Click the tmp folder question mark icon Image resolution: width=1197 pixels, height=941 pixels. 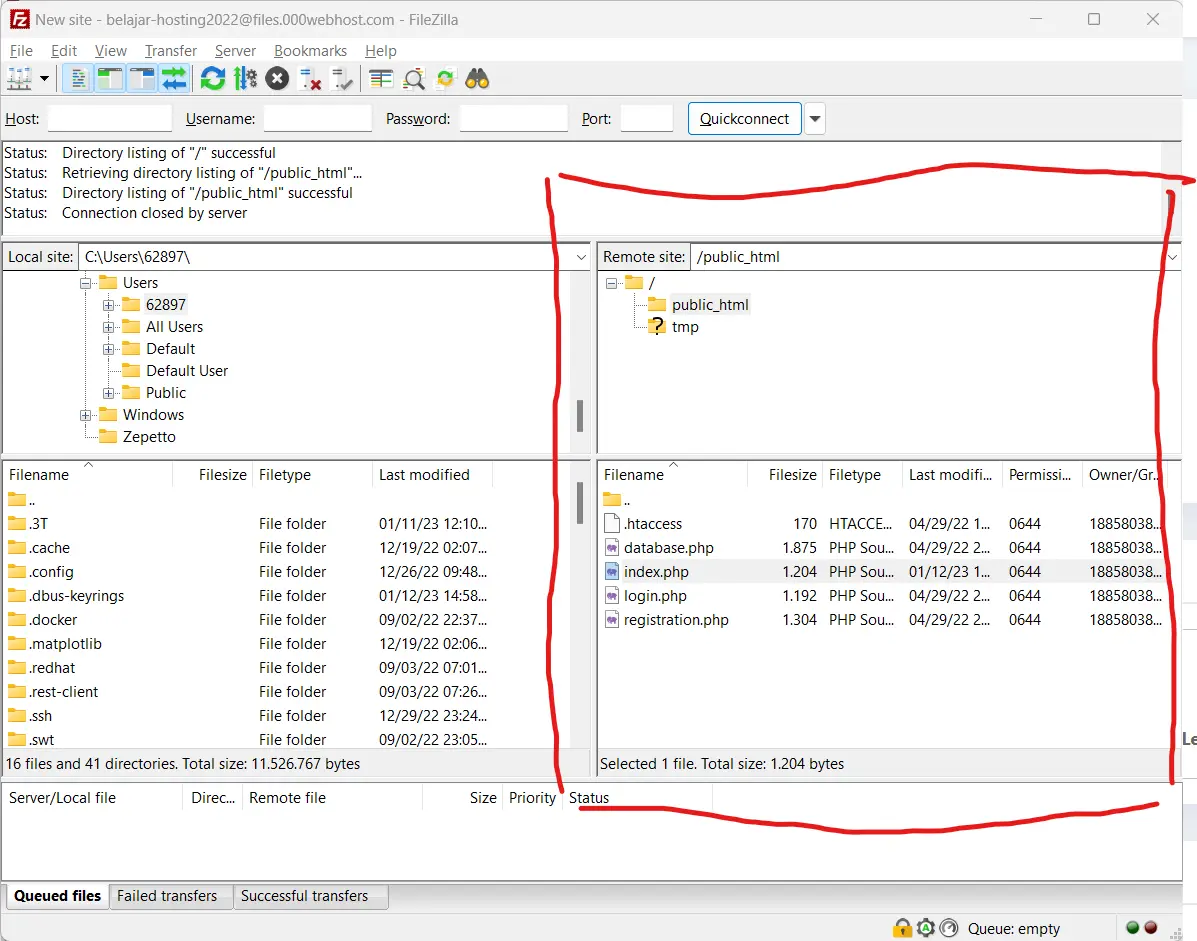pyautogui.click(x=657, y=327)
